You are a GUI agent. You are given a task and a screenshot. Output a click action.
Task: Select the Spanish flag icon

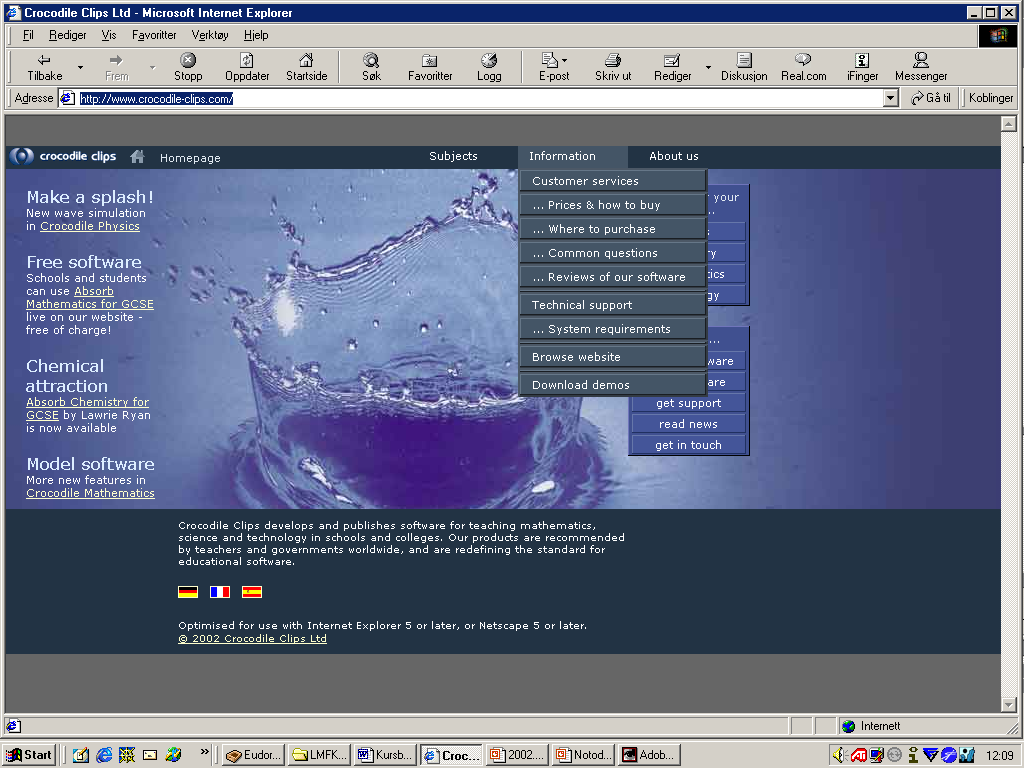pos(252,592)
